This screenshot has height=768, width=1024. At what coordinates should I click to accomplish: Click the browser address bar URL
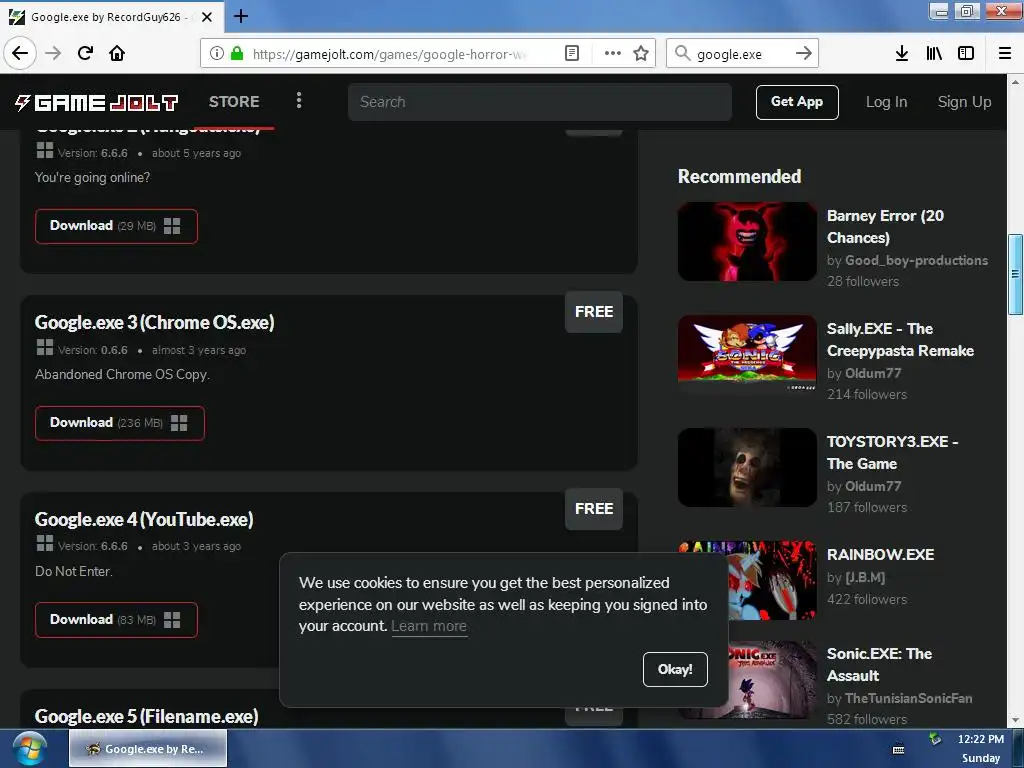pyautogui.click(x=390, y=54)
